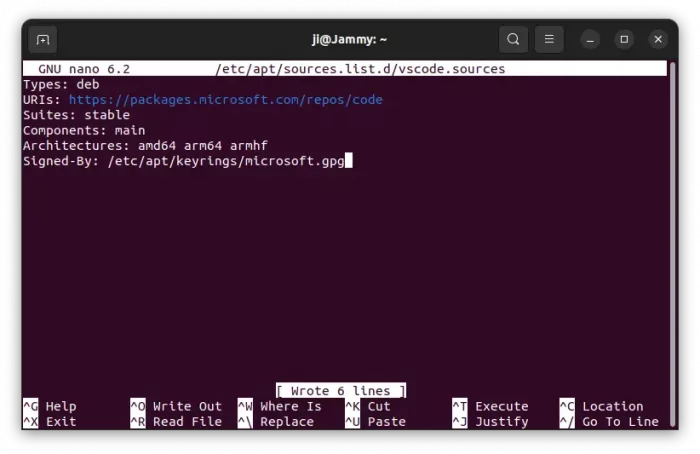Click the terminal search icon
The width and height of the screenshot is (700, 454).
tap(513, 40)
